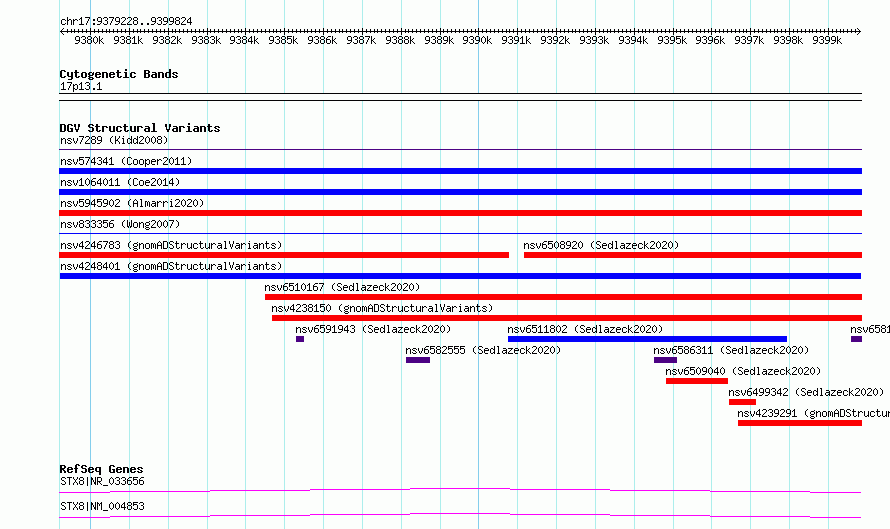The image size is (890, 529).
Task: Click the STX8 NR_033656 magenta gene line
Action: coord(460,490)
